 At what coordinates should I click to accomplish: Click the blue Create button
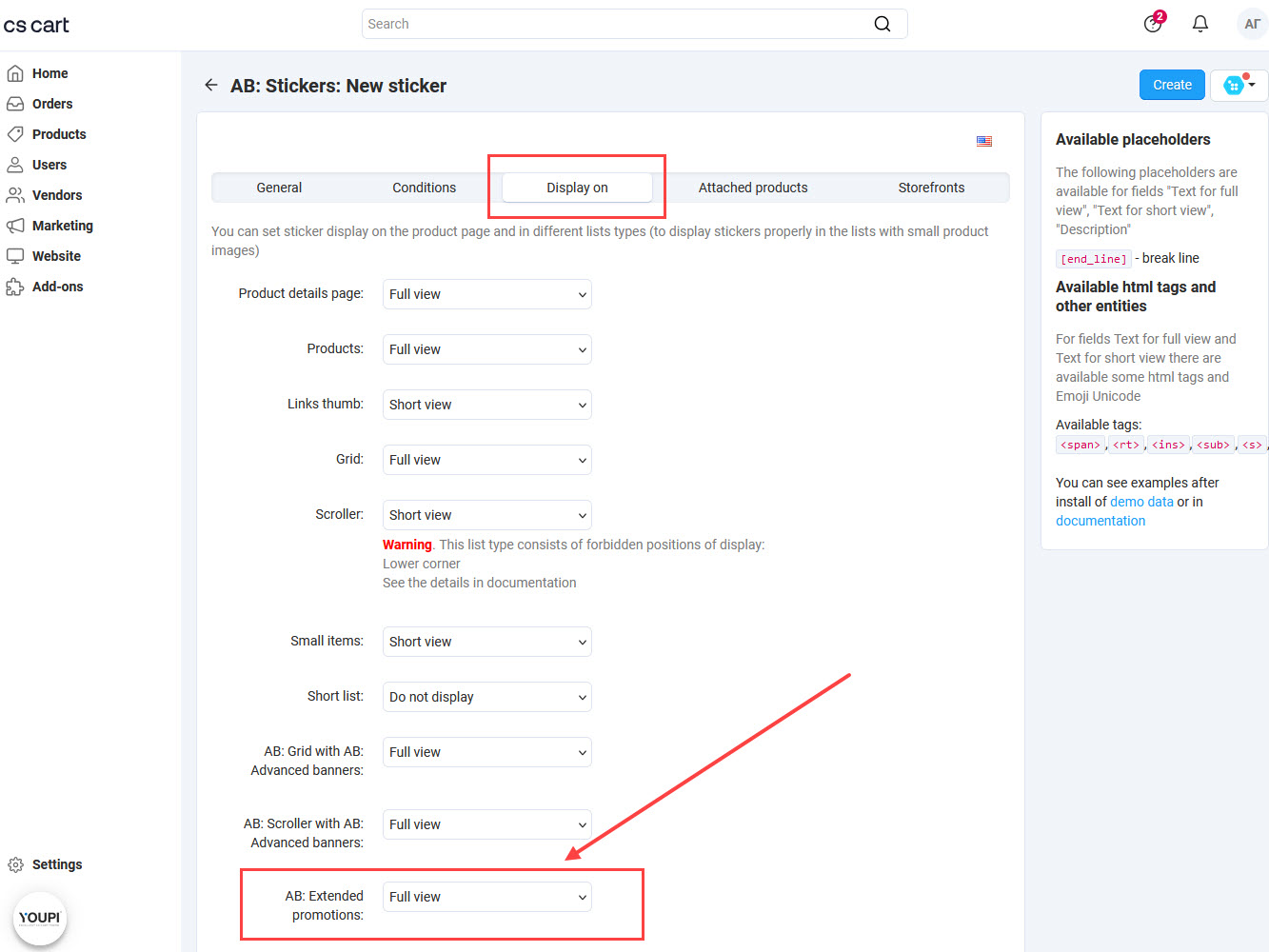(x=1172, y=85)
